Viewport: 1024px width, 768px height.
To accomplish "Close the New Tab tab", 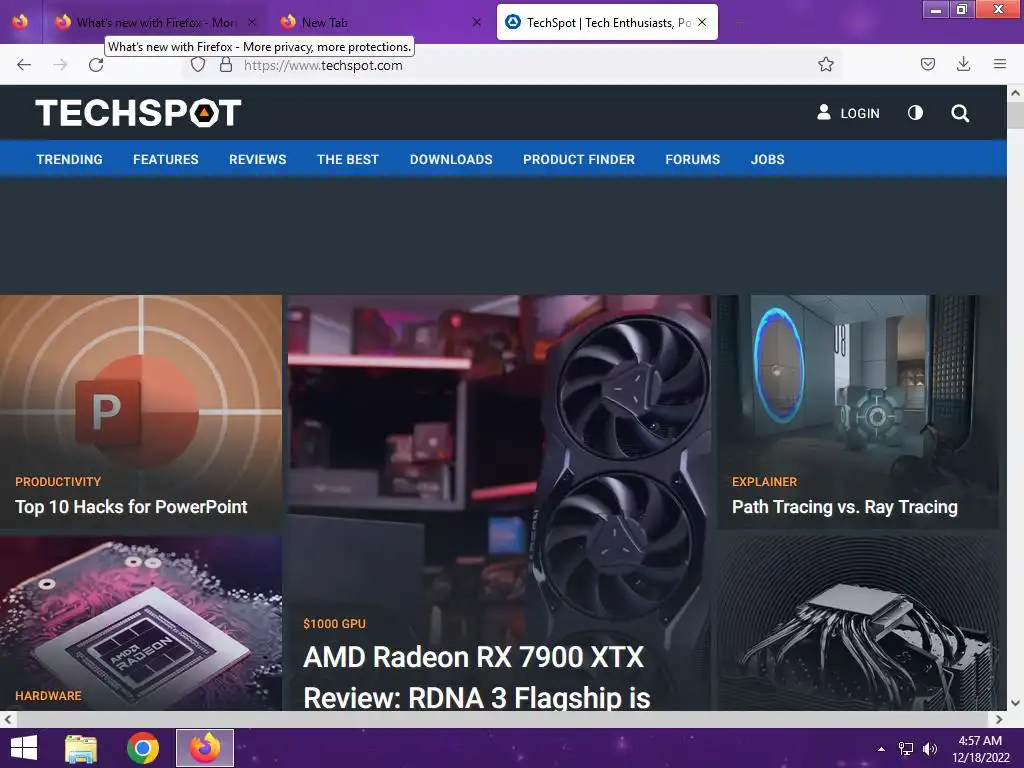I will pos(477,22).
